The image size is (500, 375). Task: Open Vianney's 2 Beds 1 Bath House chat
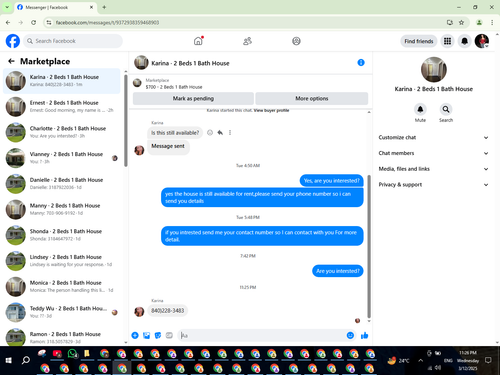point(62,158)
